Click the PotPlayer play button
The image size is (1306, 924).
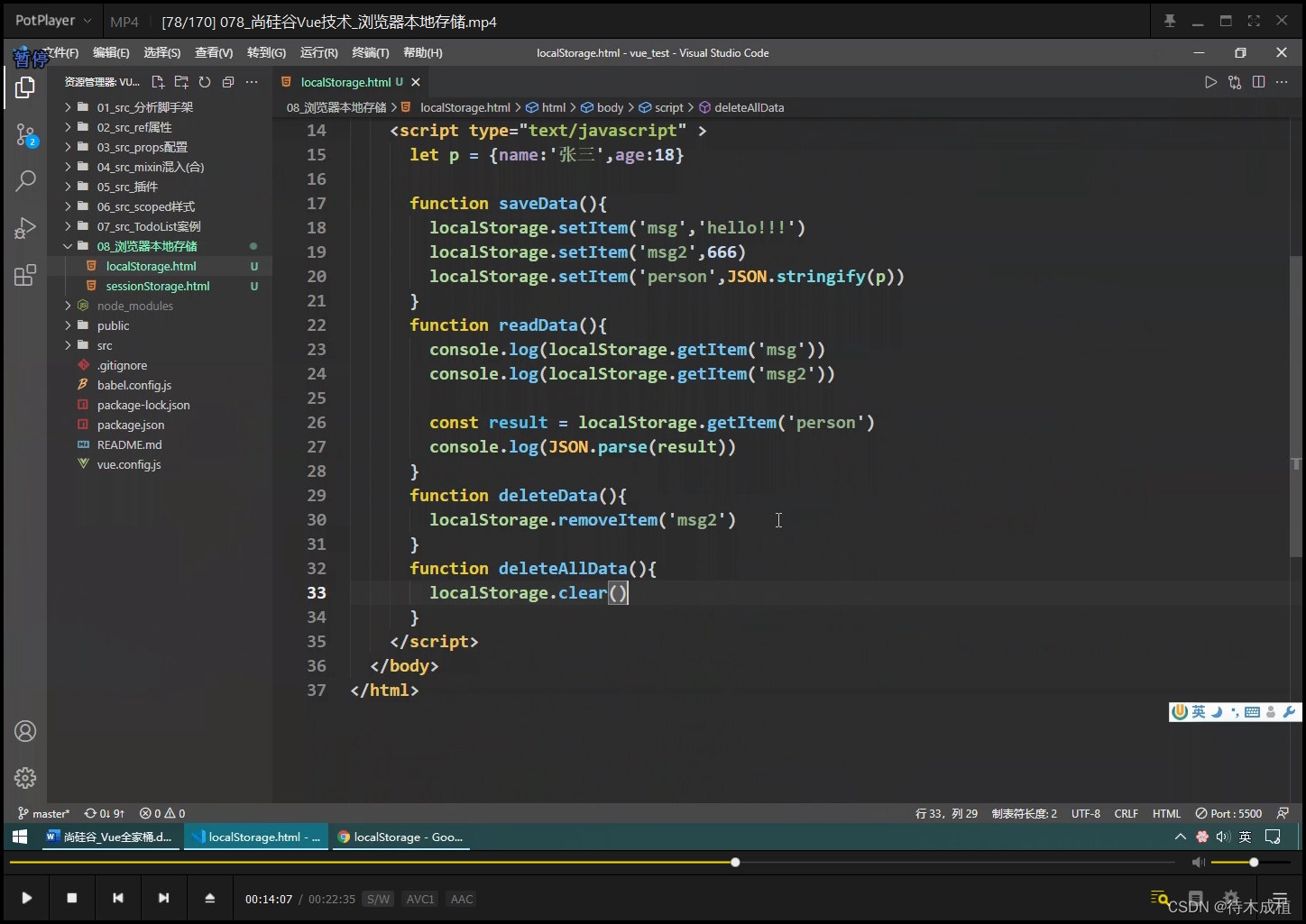click(x=27, y=898)
